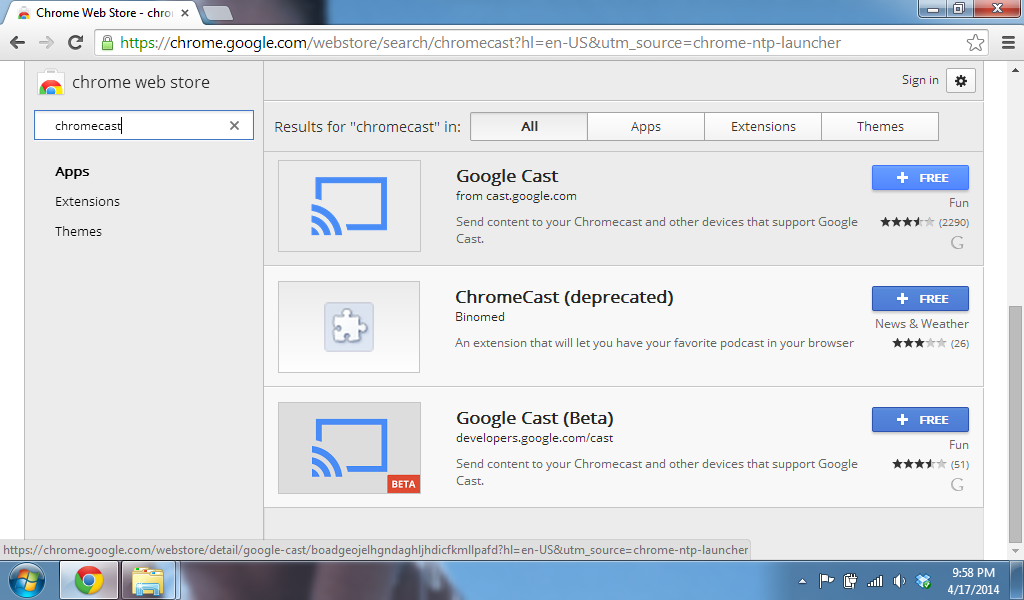Click the 'Fun' category under Google Cast (Beta)
Viewport: 1024px width, 600px height.
tap(959, 445)
